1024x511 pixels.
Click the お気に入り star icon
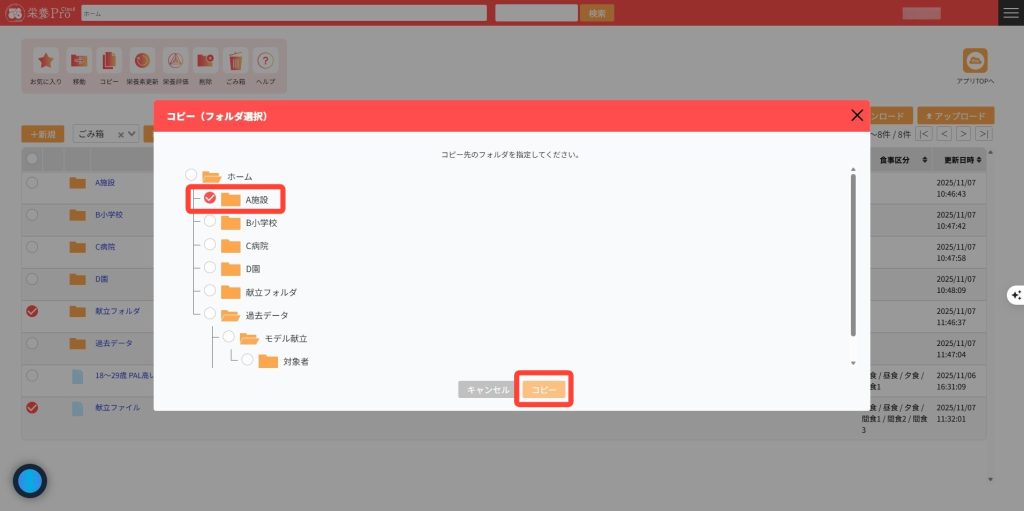click(x=45, y=61)
